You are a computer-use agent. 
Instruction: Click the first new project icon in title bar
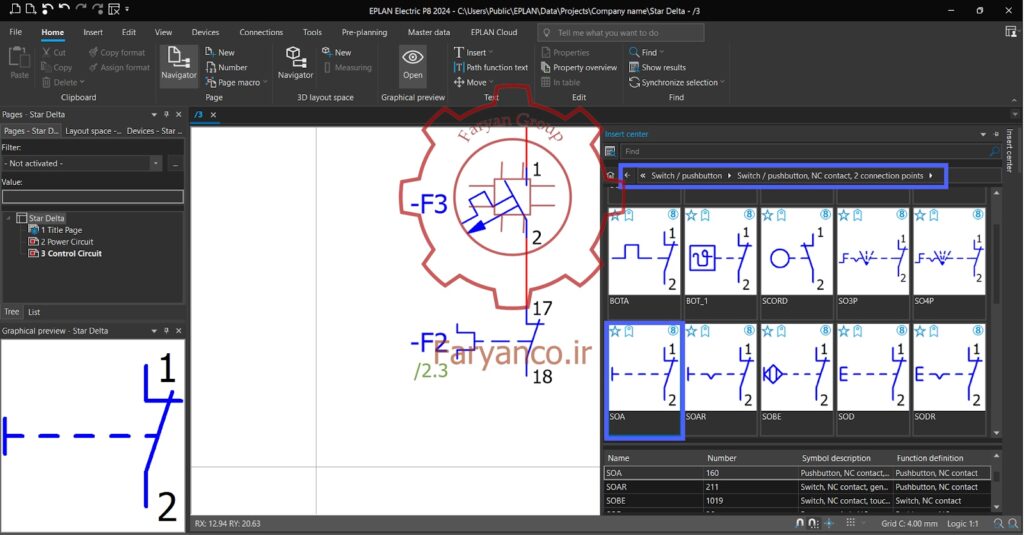coord(14,8)
